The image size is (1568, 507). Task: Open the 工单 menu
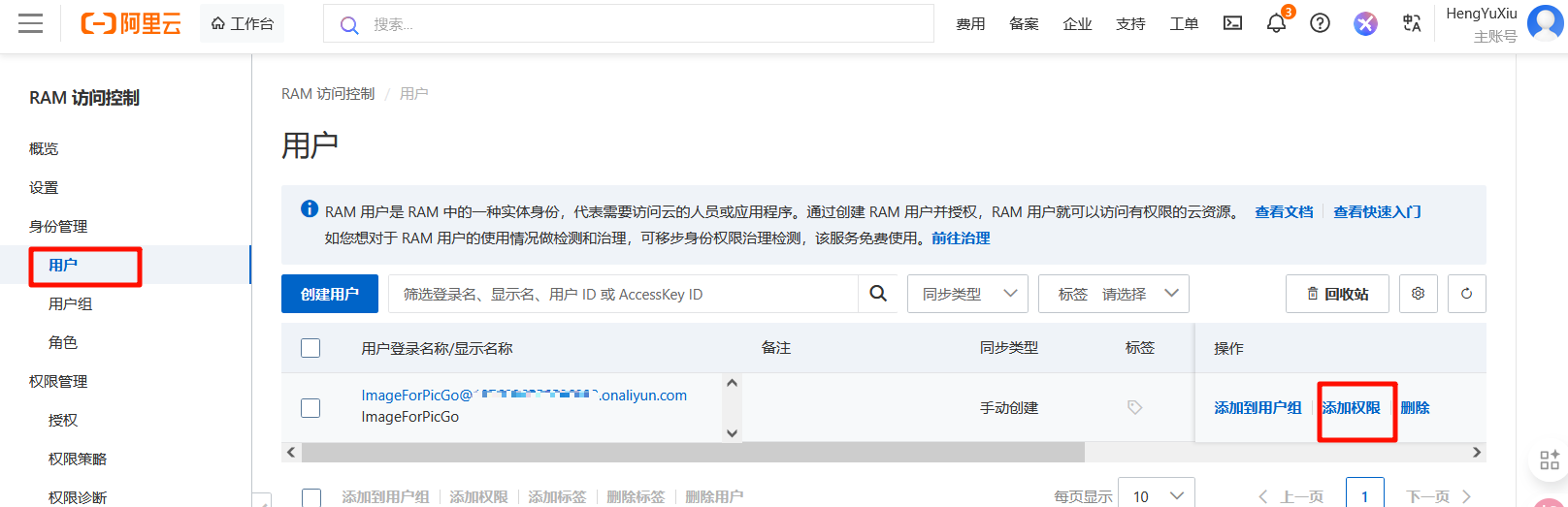point(1184,24)
